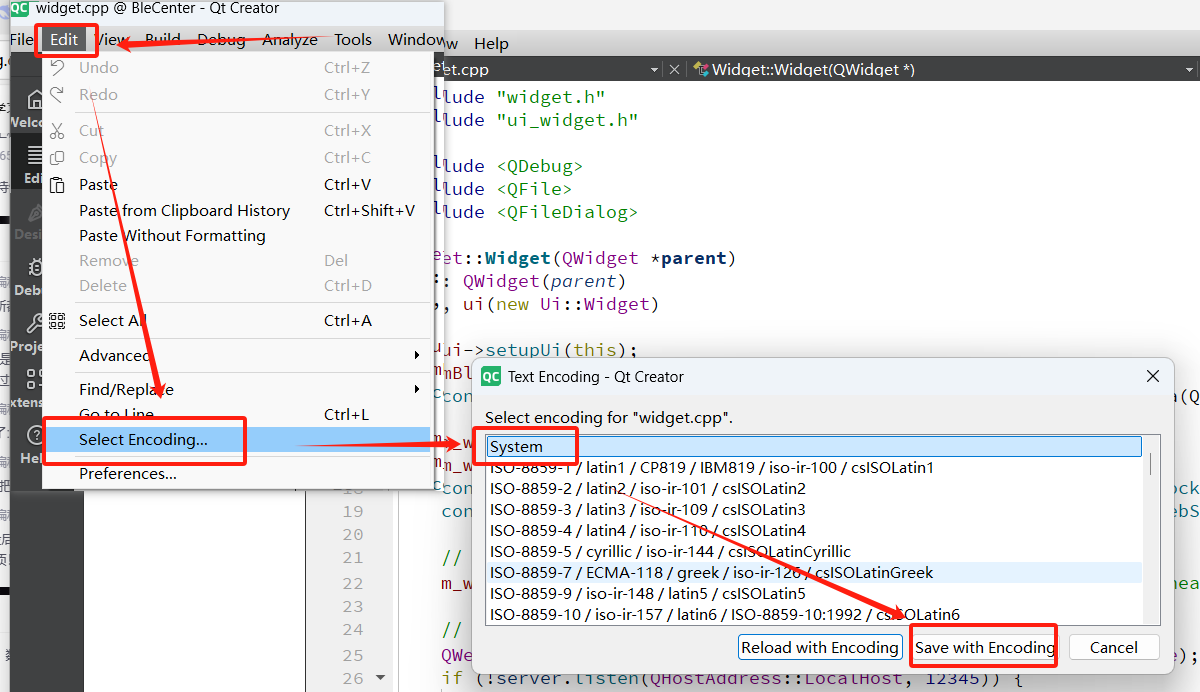Open the File menu
The height and width of the screenshot is (692, 1200).
pos(21,40)
